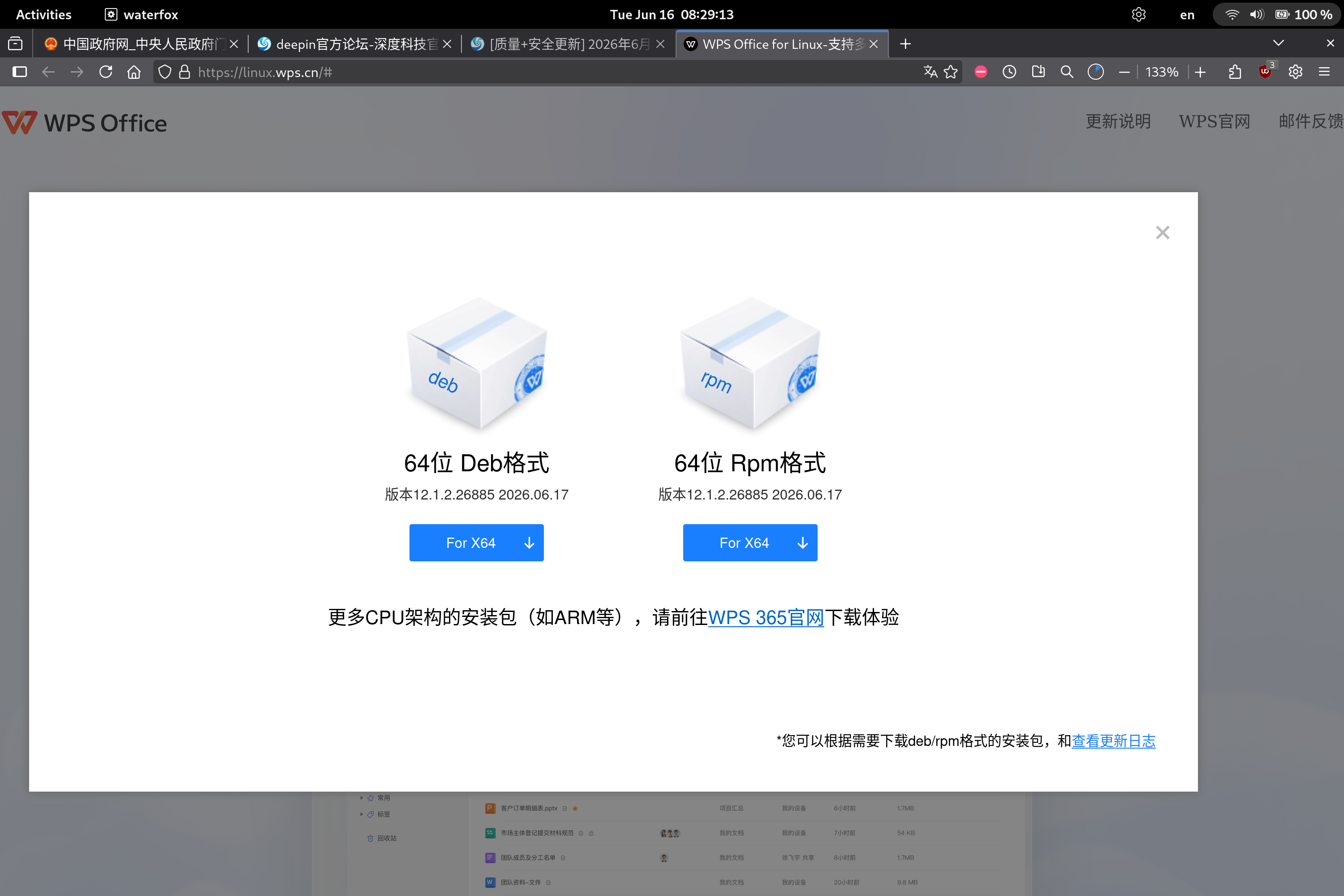1344x896 pixels.
Task: Open the list all tabs chevron
Action: tap(1279, 43)
